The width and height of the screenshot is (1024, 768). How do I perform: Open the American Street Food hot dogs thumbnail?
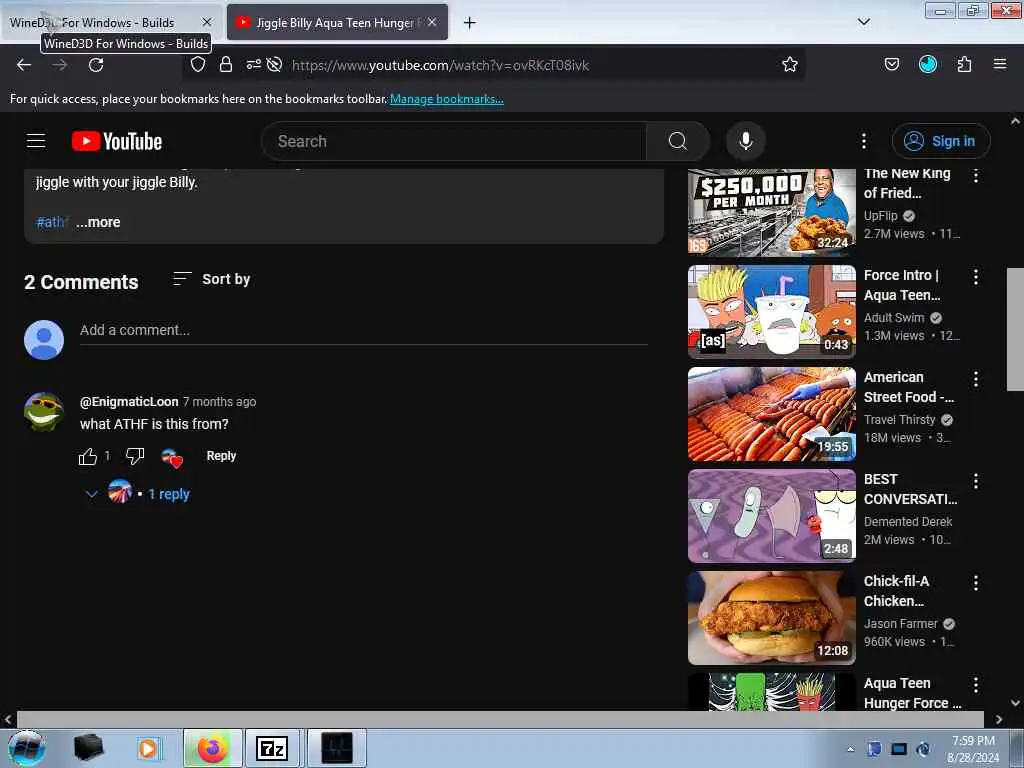(x=771, y=413)
